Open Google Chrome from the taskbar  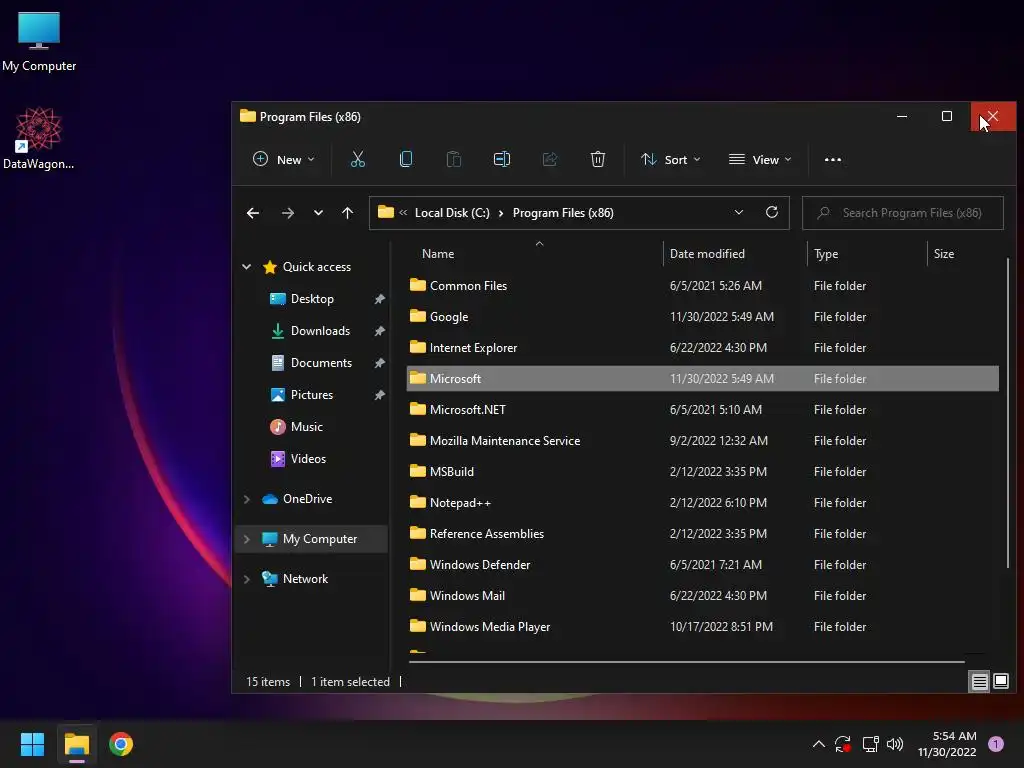point(121,744)
